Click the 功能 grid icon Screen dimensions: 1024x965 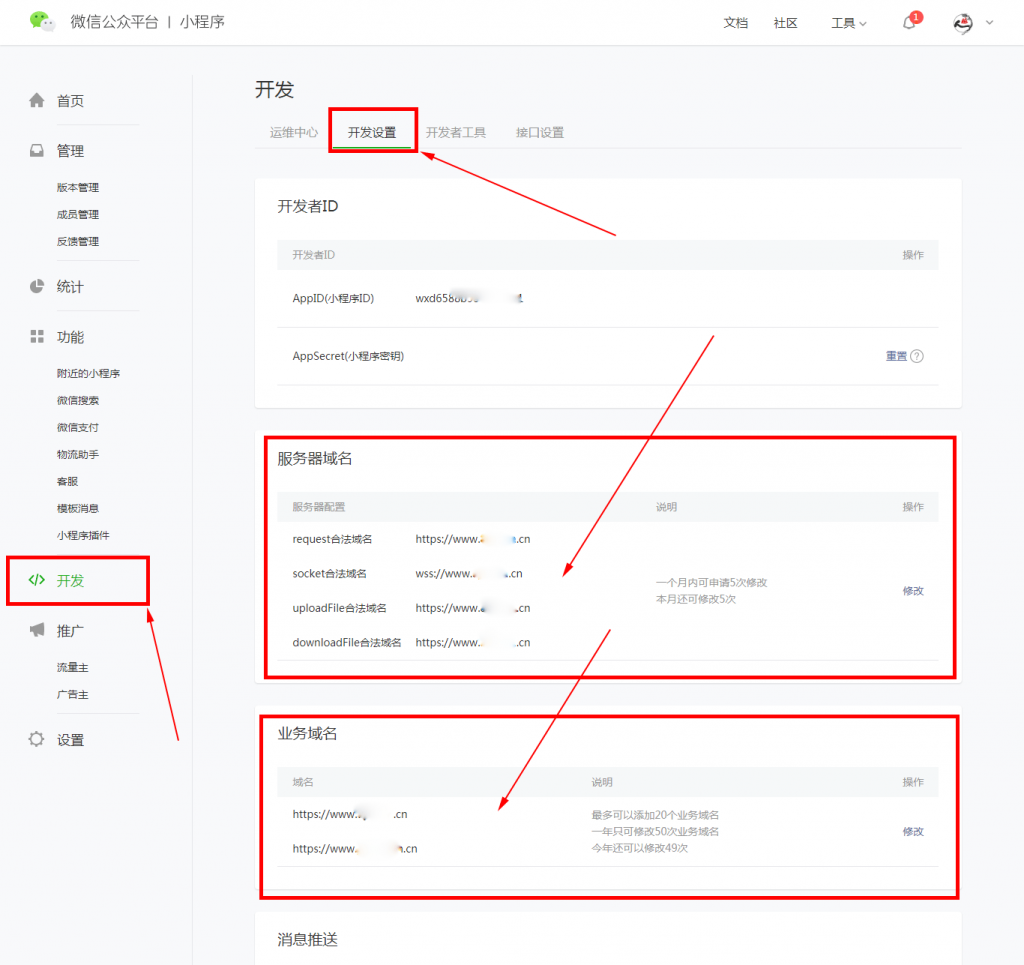37,337
